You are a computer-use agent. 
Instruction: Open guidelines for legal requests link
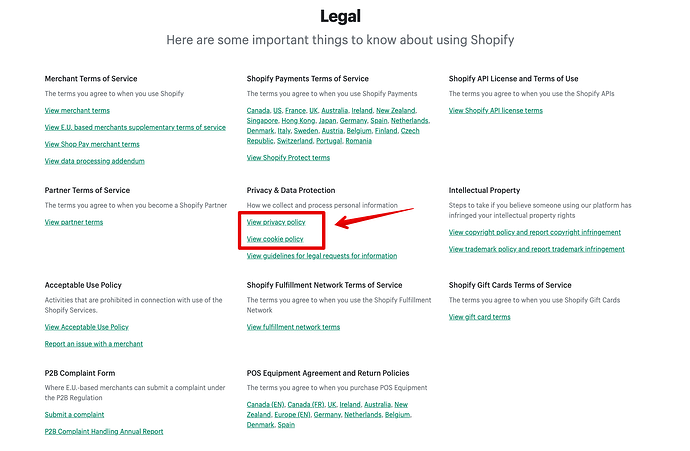pos(322,256)
